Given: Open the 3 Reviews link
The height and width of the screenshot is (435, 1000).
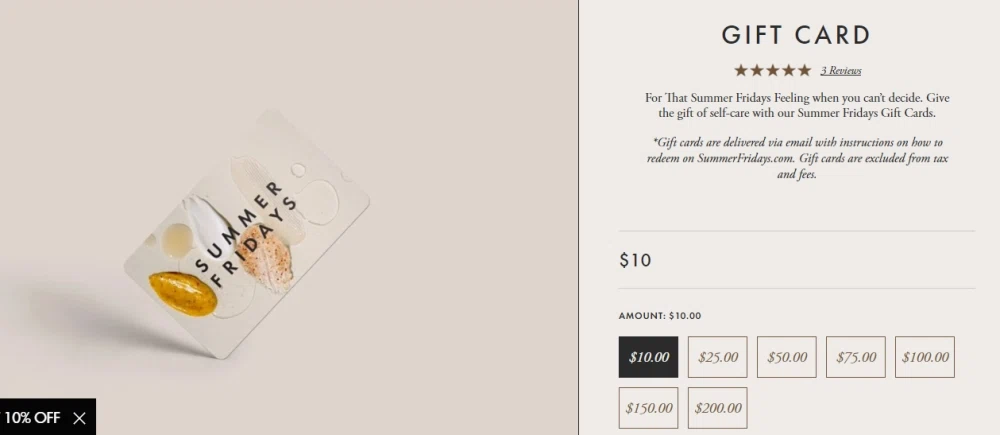Looking at the screenshot, I should pyautogui.click(x=841, y=71).
